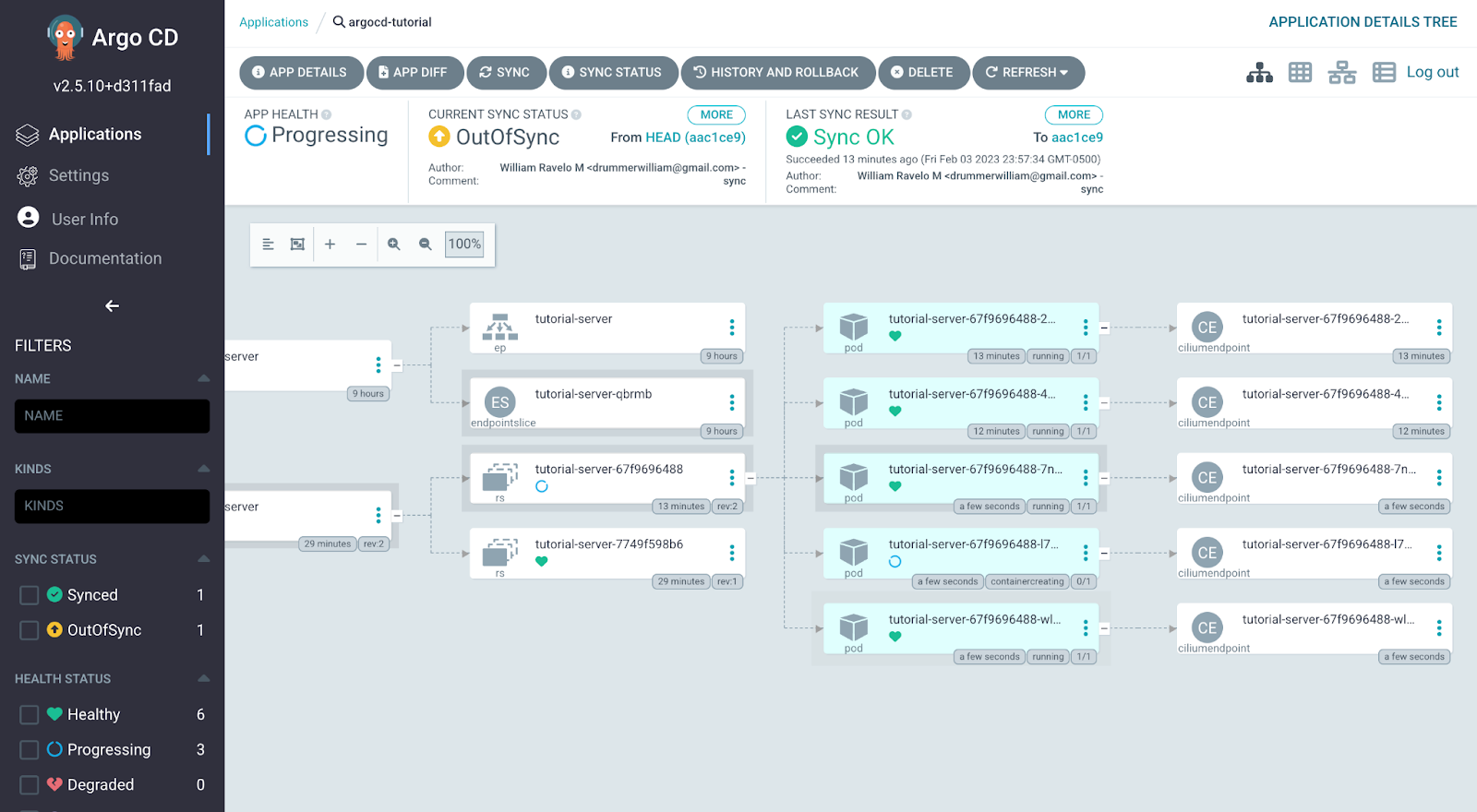
Task: Switch to pods view grid icon
Action: [1300, 72]
